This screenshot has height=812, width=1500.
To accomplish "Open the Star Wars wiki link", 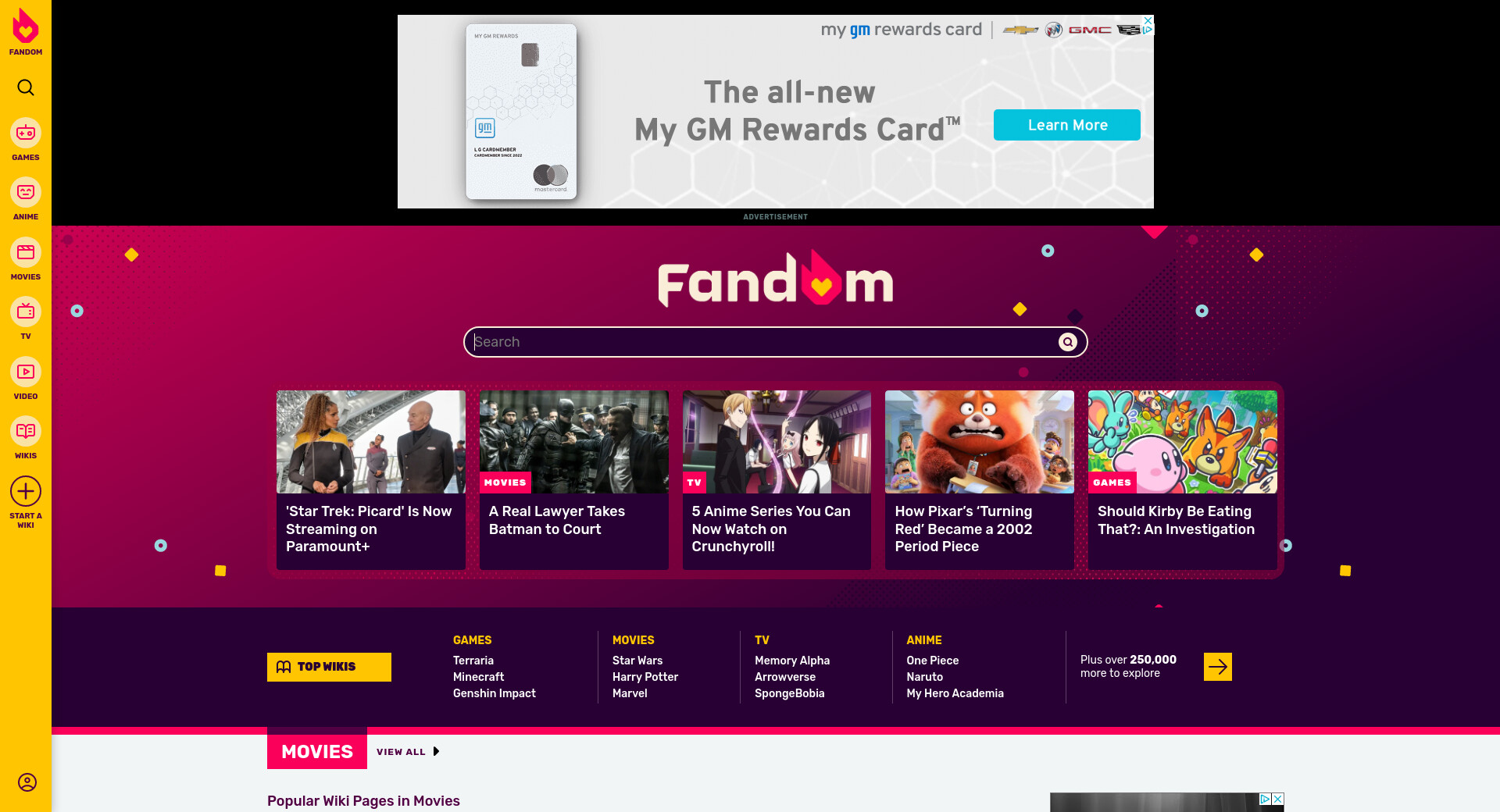I will 637,661.
